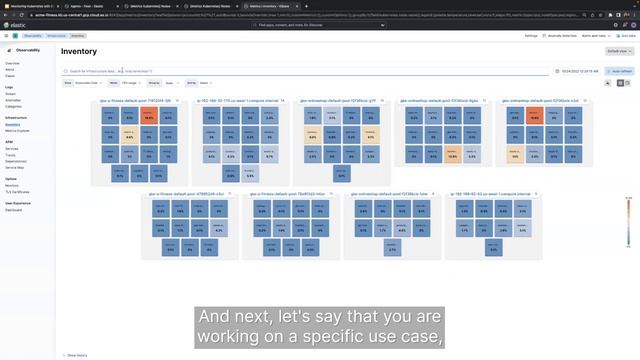Screen dimensions: 640x360
Task: Close the Metrics Inventory browser tab
Action: (x=297, y=6)
